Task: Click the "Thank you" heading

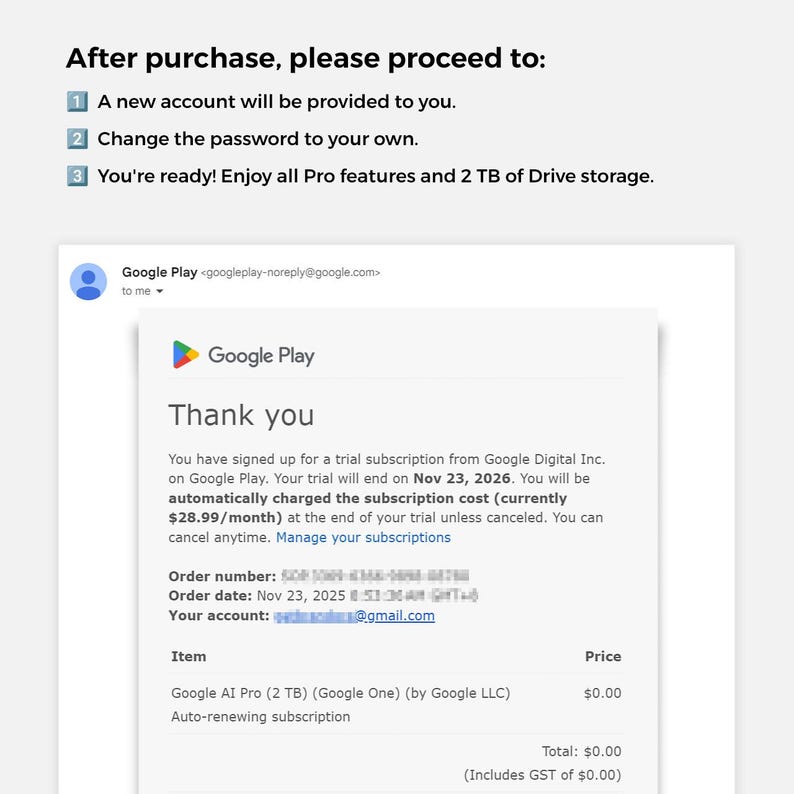Action: pos(241,415)
